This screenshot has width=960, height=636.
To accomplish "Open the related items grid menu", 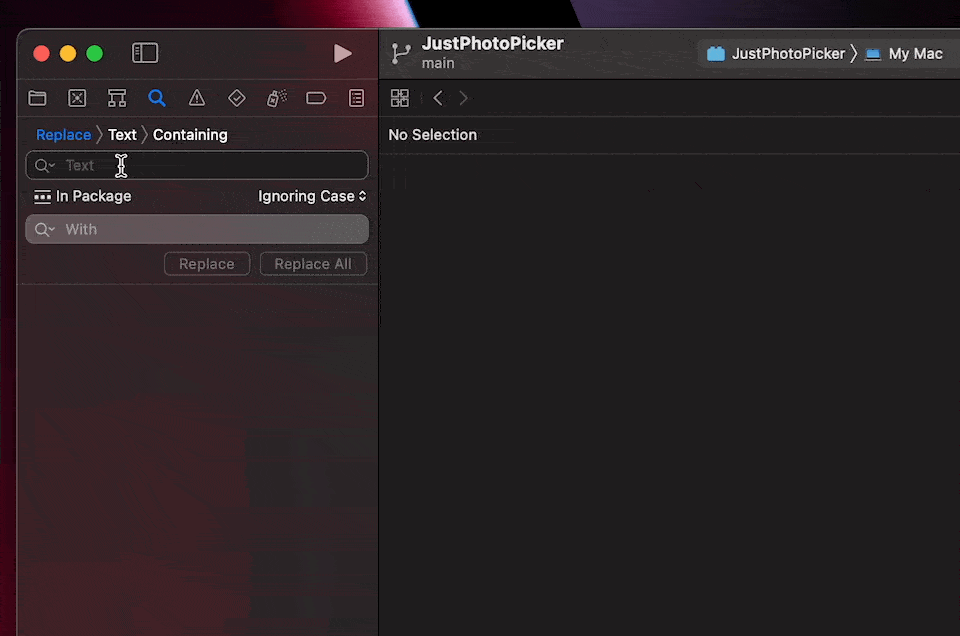I will pos(400,98).
